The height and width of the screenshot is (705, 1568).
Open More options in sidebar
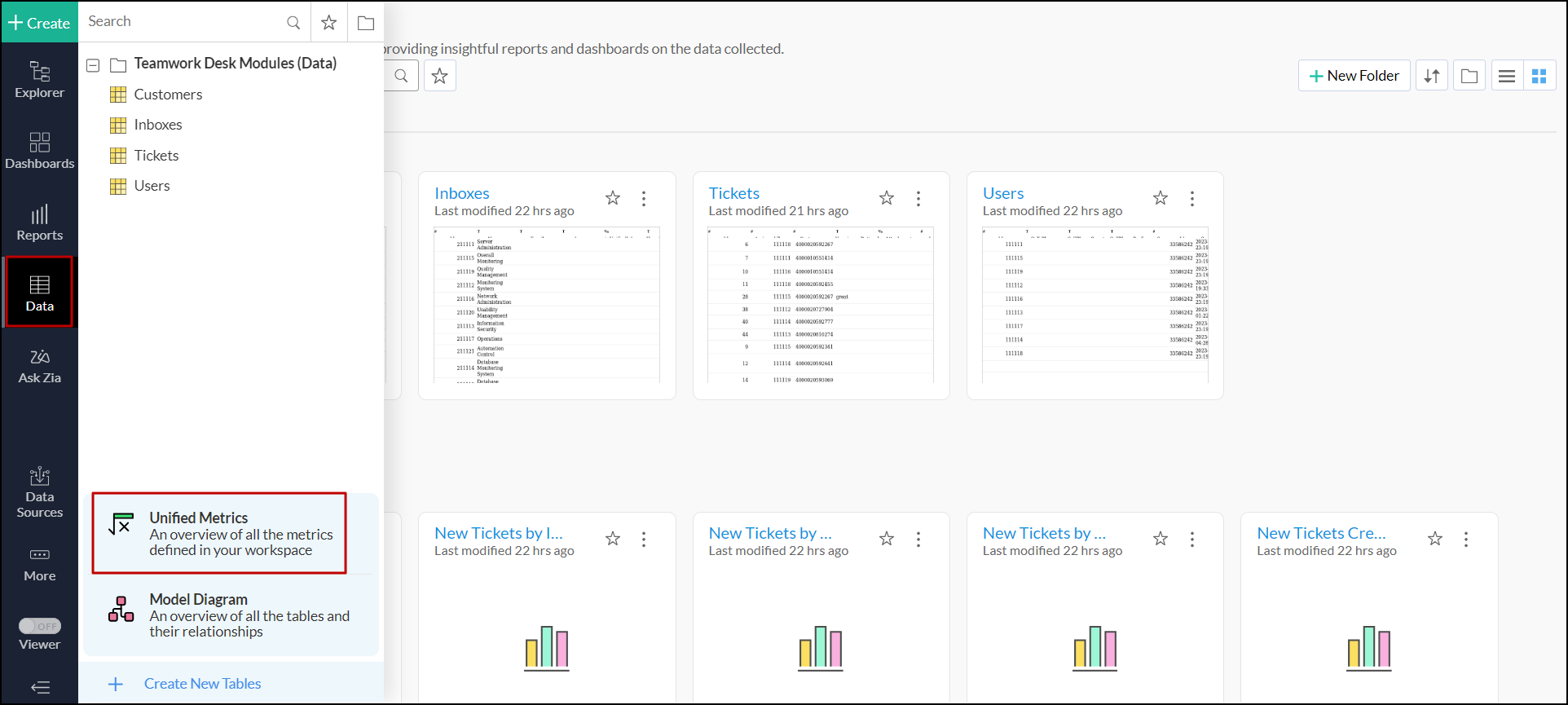point(39,564)
